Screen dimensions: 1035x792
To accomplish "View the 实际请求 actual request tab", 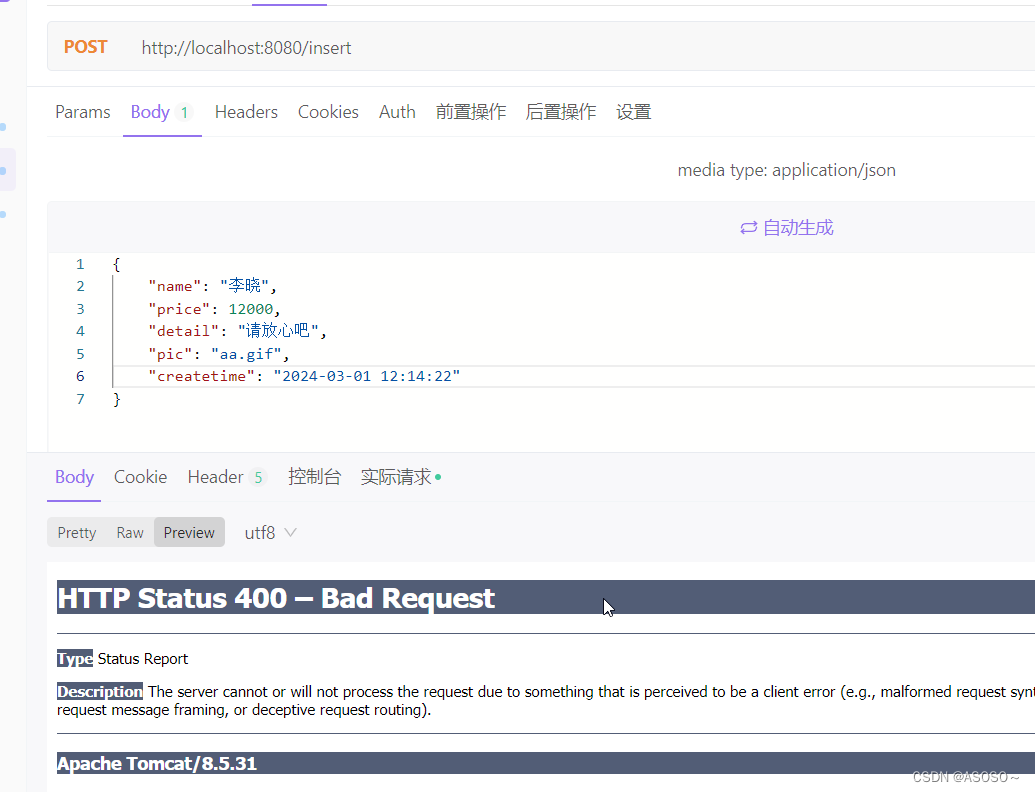I will pyautogui.click(x=396, y=477).
